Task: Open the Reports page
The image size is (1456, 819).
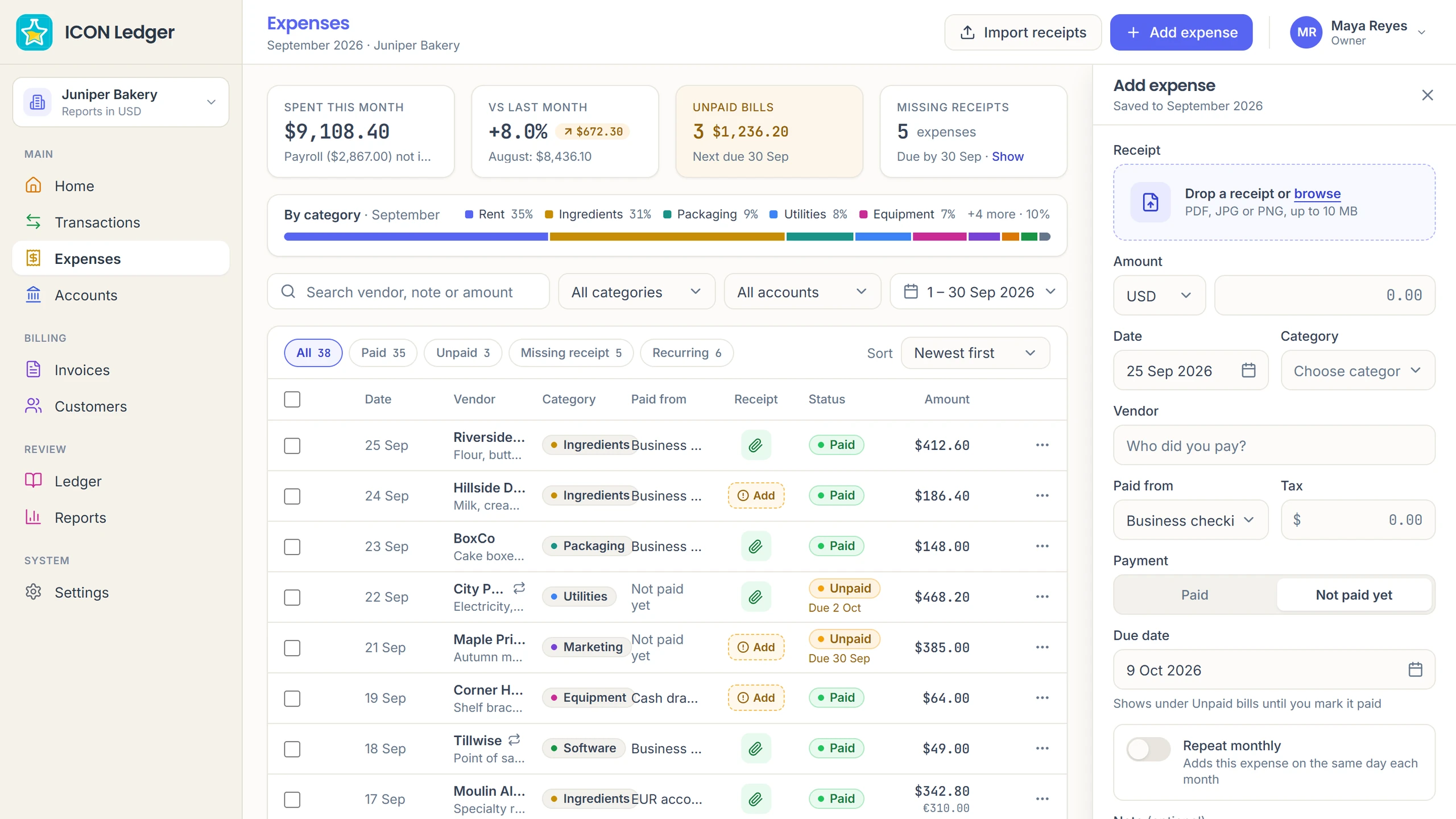Action: pos(121,518)
